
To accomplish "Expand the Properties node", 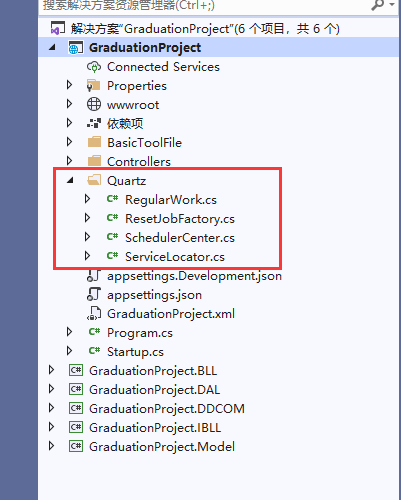I will 69,85.
